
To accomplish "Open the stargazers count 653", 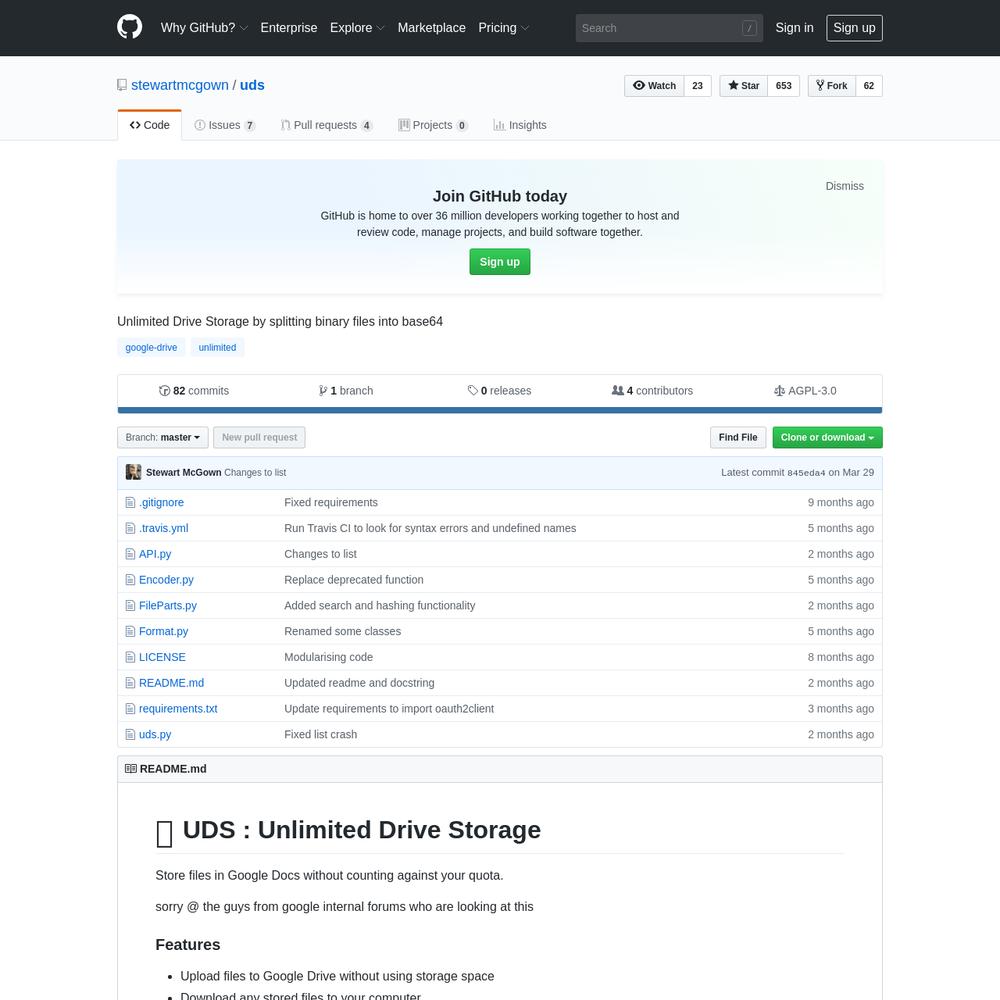I will [x=784, y=85].
